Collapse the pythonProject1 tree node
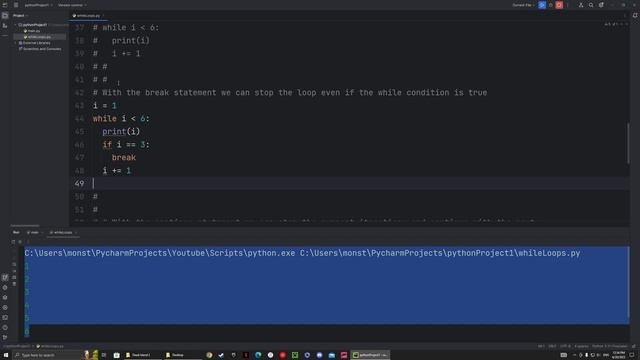 [x=16, y=25]
